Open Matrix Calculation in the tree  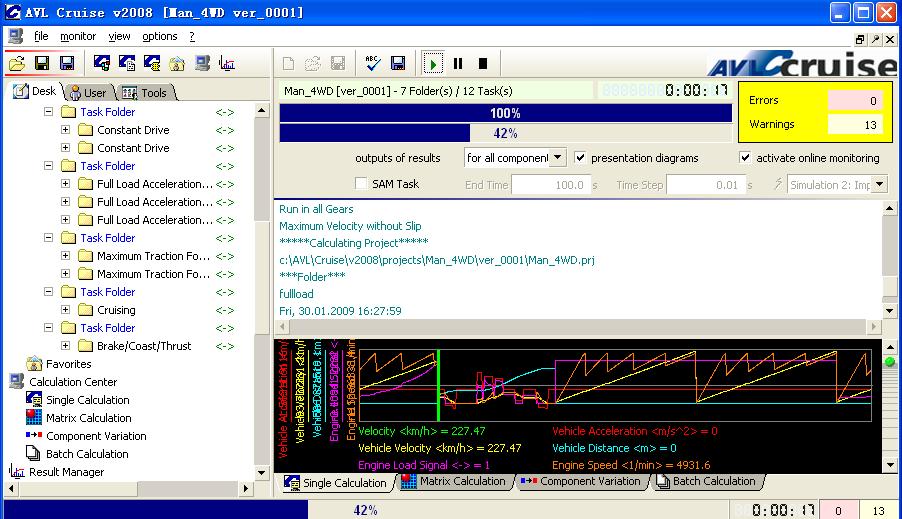click(89, 418)
